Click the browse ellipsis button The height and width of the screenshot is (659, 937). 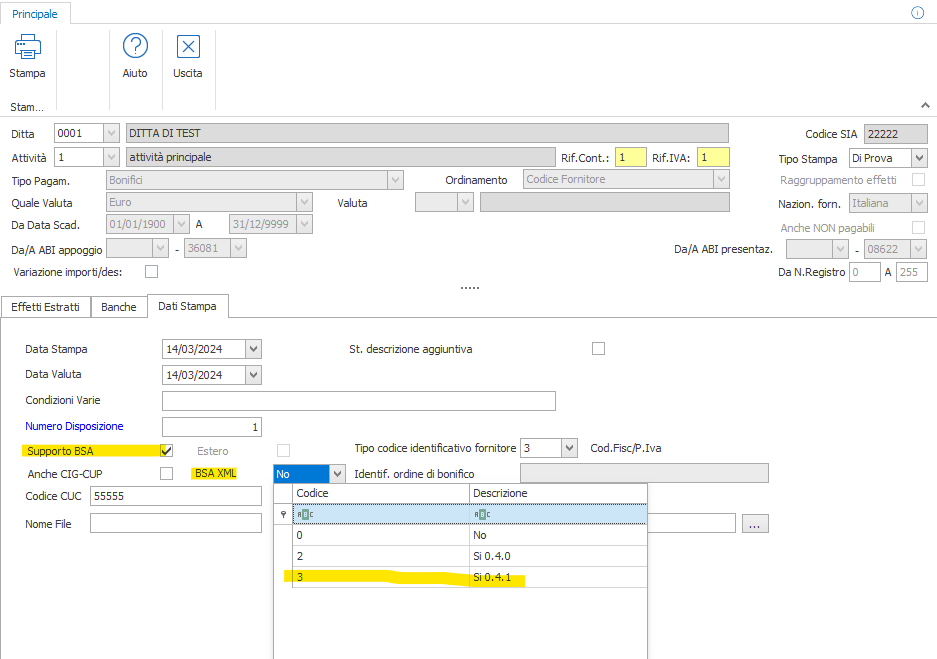pos(755,523)
